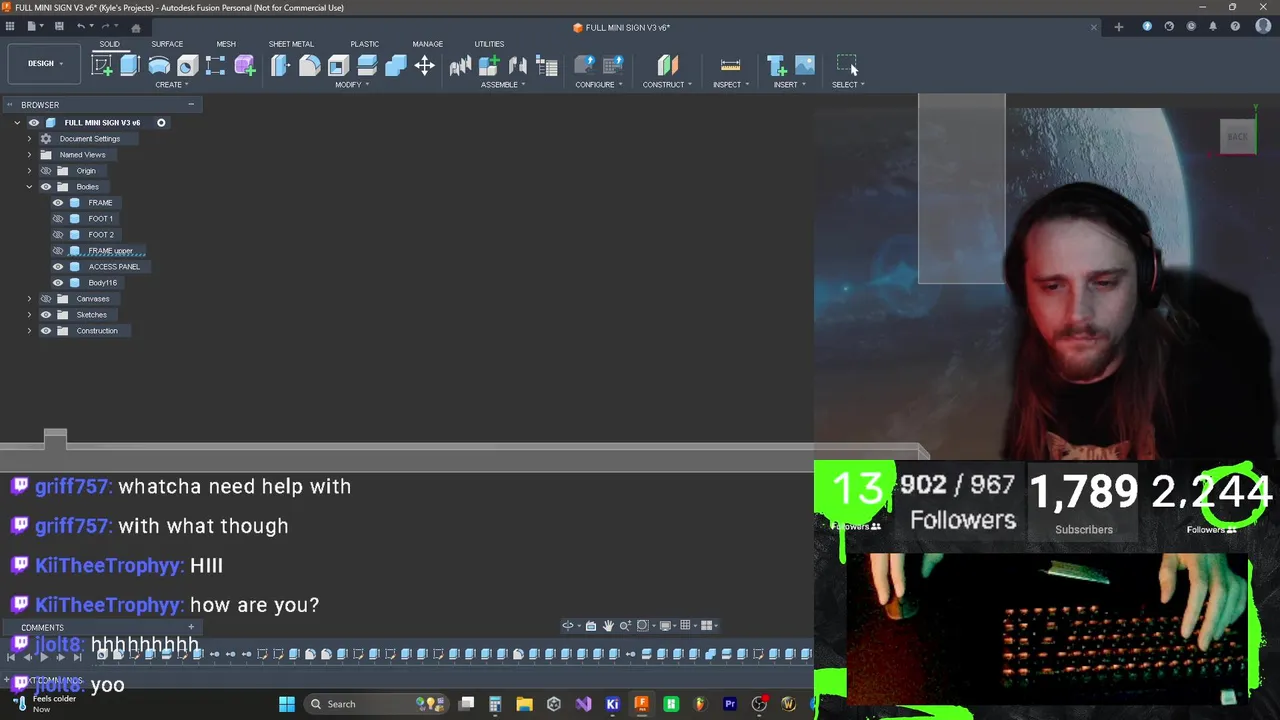The image size is (1280, 720).
Task: Switch to the MESH tab
Action: 226,44
